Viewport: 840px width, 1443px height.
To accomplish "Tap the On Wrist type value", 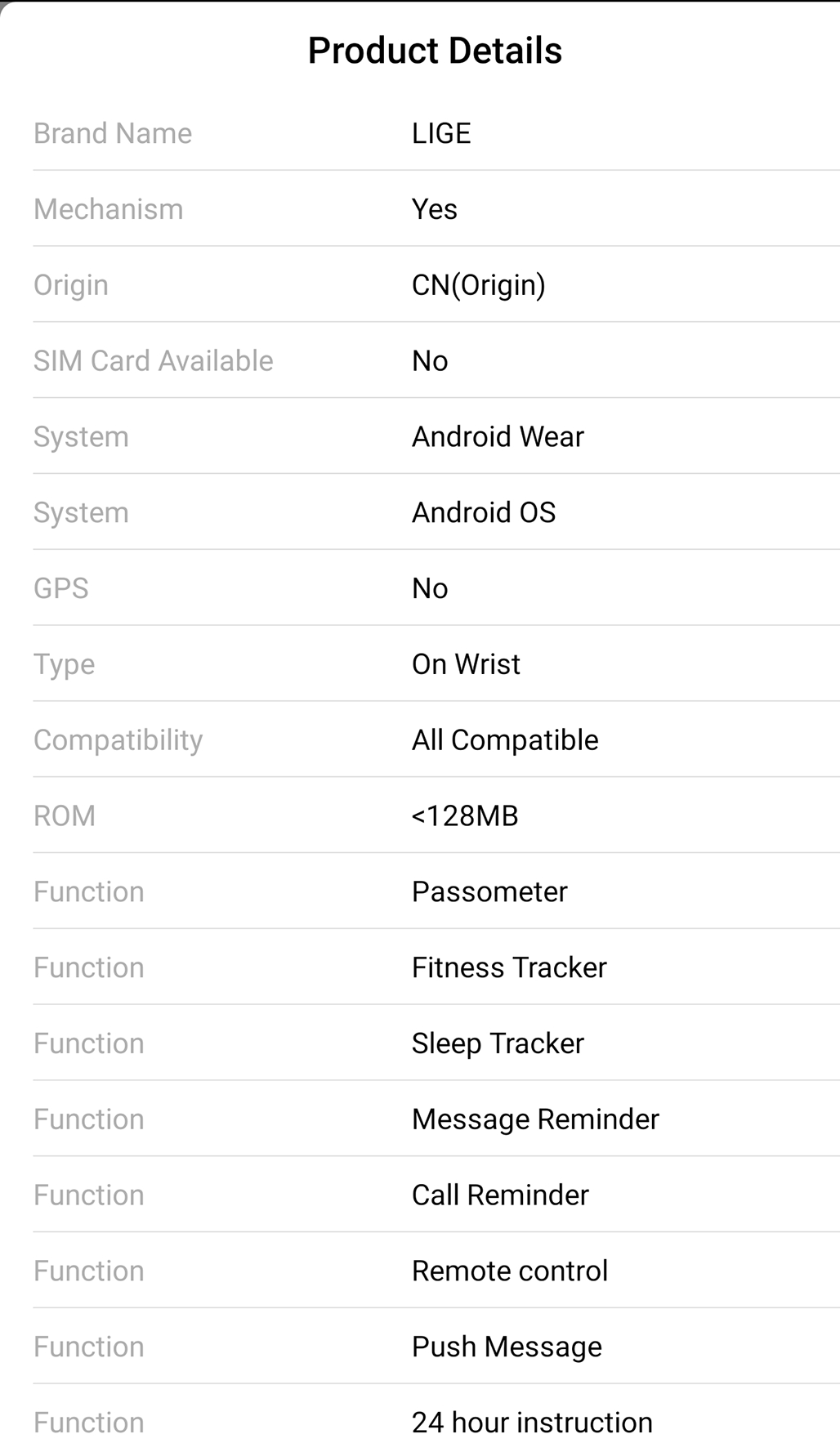I will 466,664.
